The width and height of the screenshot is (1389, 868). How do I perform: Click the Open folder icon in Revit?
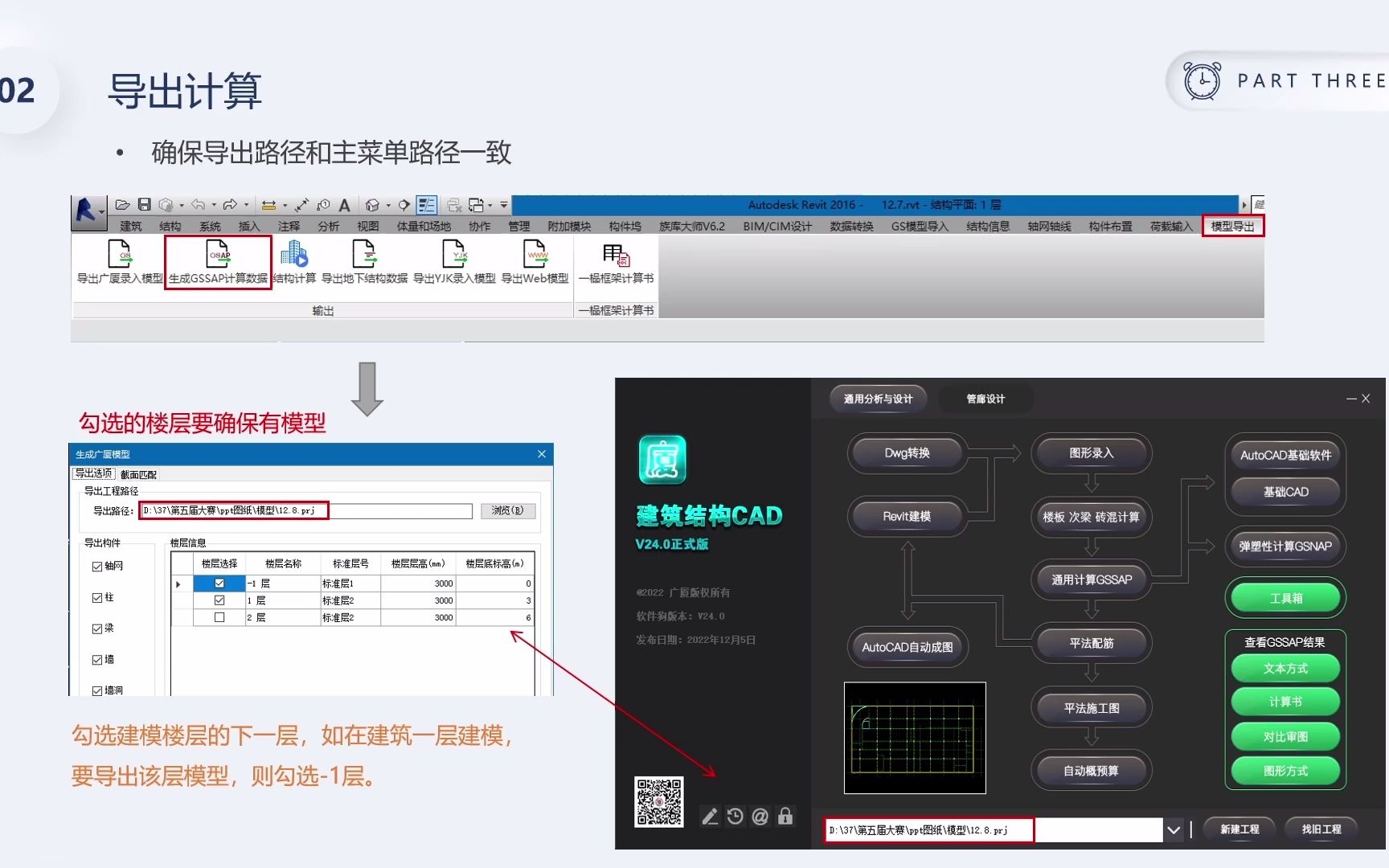point(122,205)
